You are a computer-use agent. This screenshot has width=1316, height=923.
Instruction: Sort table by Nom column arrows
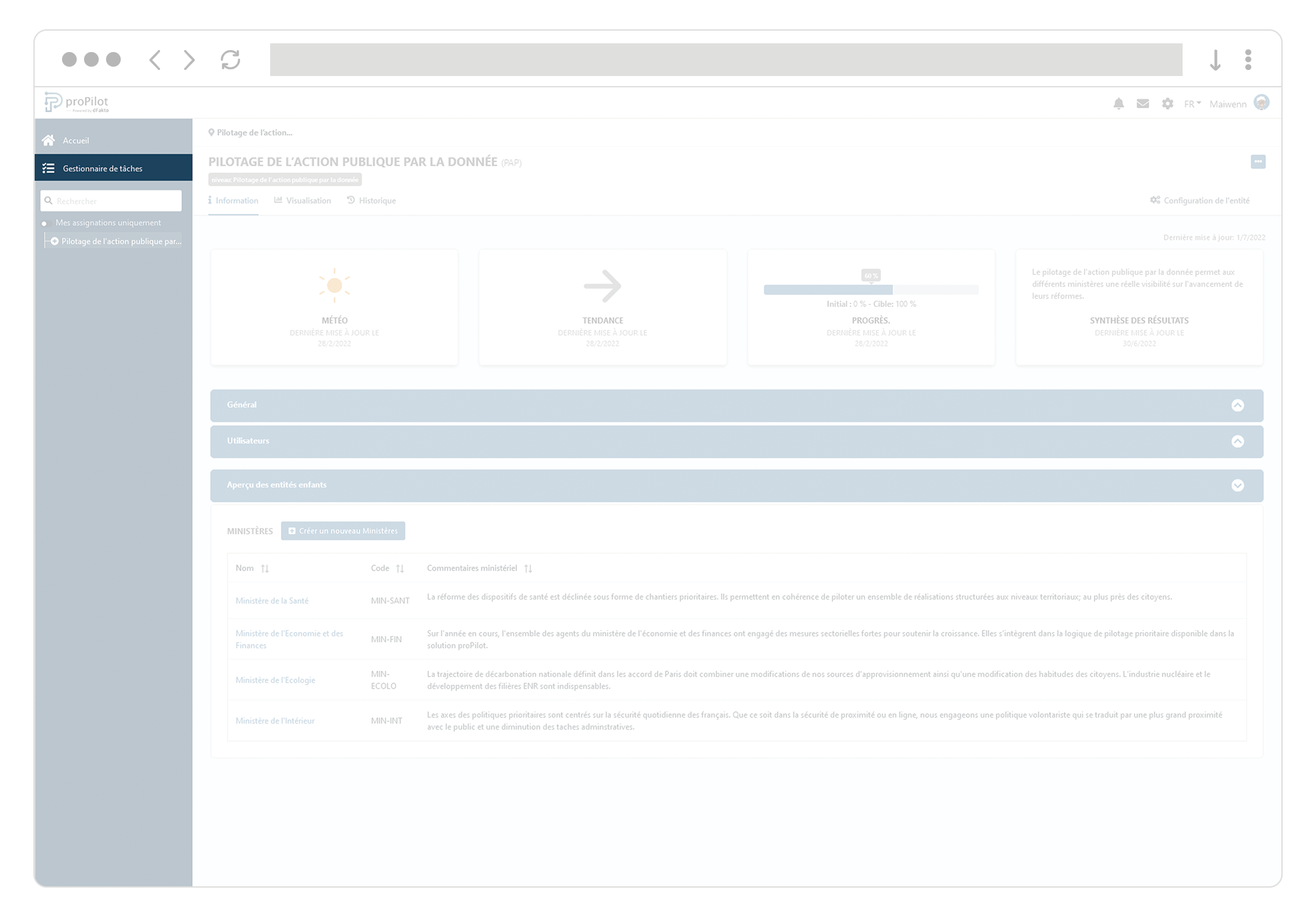(x=265, y=569)
